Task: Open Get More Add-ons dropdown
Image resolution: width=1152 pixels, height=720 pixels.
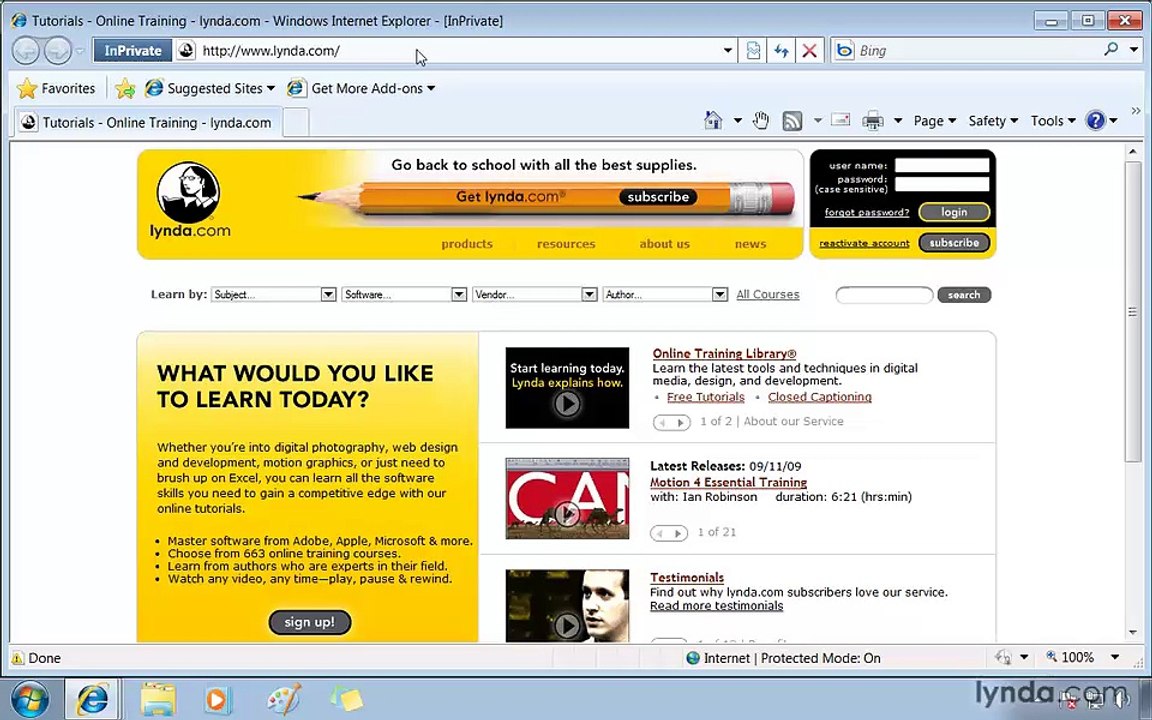Action: tap(361, 88)
